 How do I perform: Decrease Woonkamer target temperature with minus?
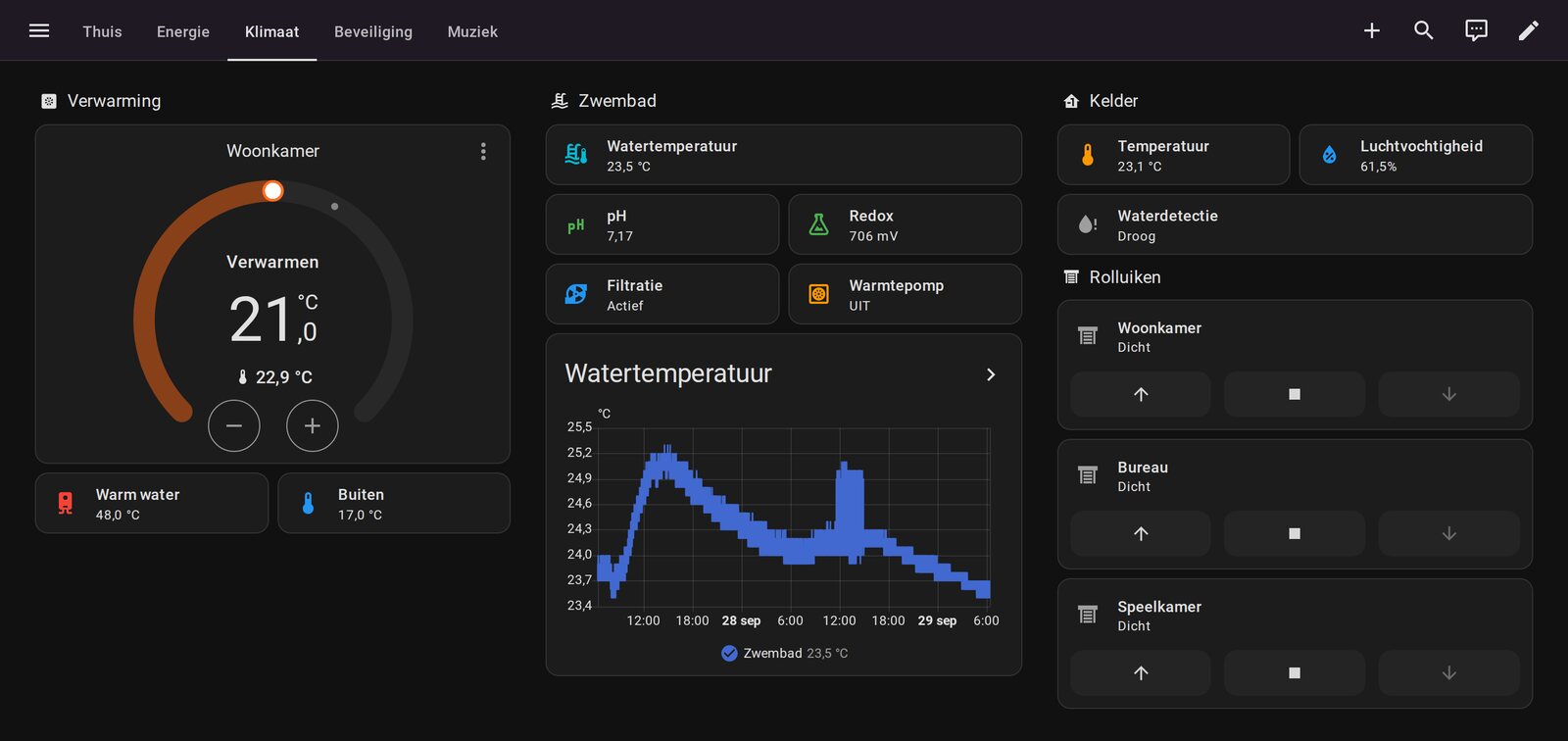234,425
